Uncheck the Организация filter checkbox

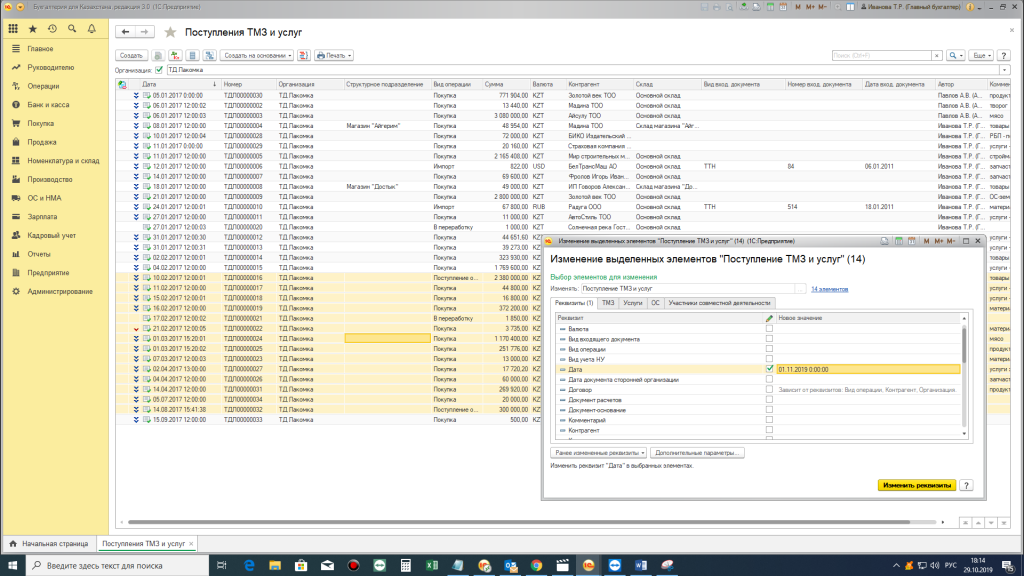pyautogui.click(x=159, y=70)
